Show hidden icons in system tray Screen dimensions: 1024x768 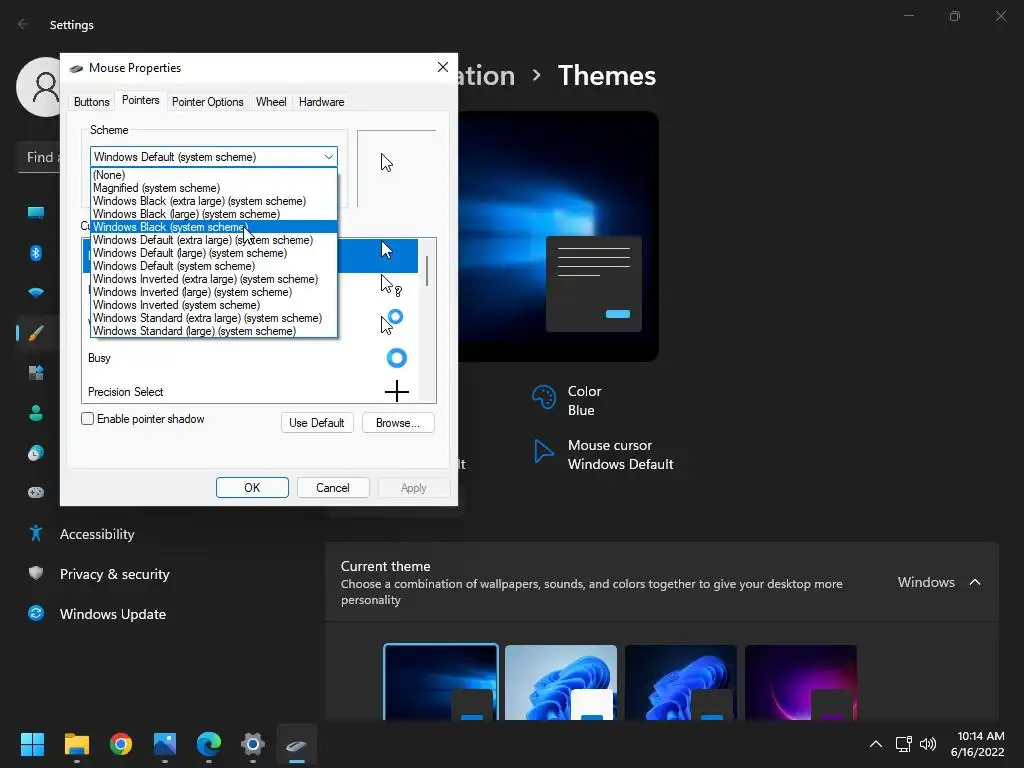pyautogui.click(x=876, y=744)
